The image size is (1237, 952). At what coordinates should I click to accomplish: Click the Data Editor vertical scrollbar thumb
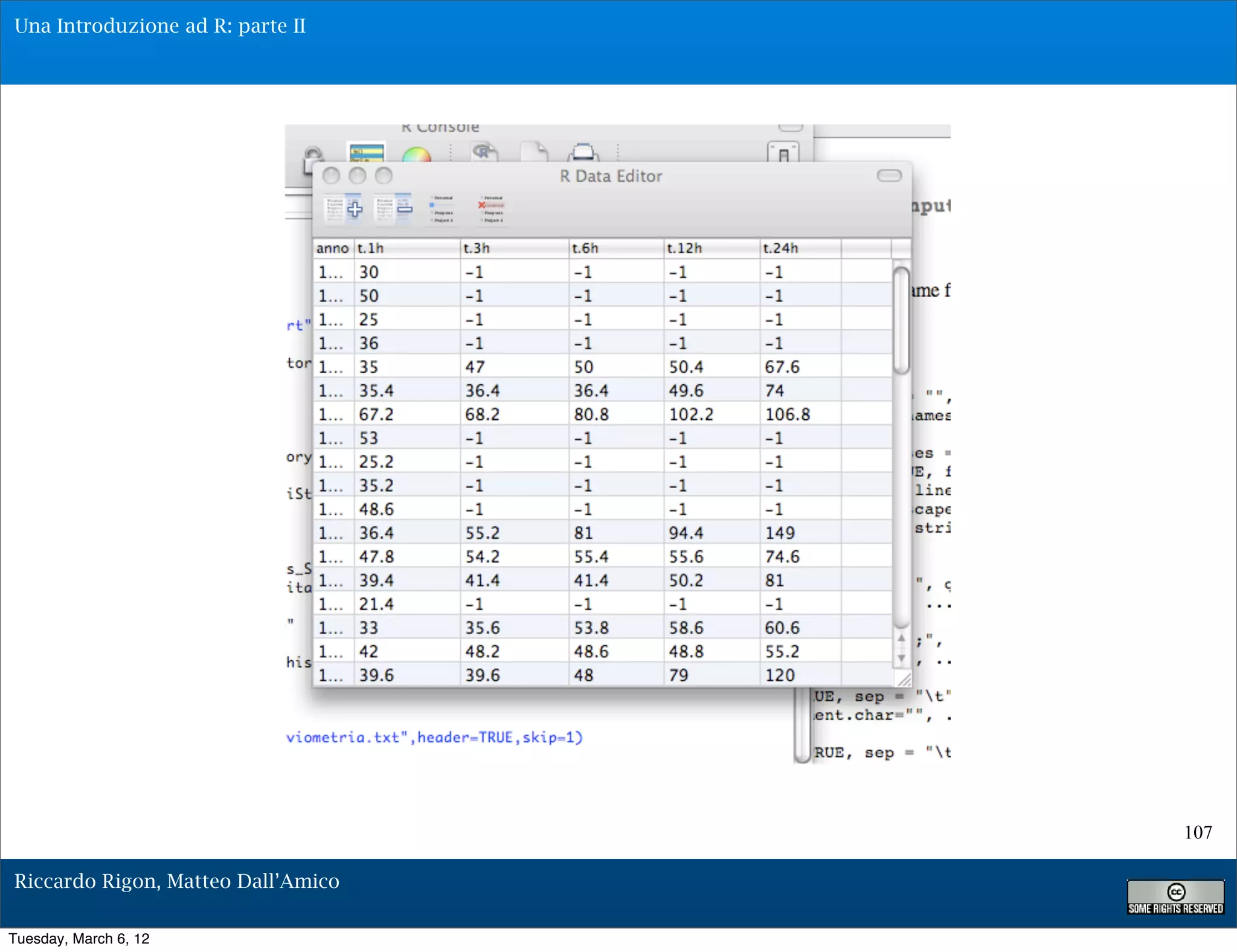[901, 320]
